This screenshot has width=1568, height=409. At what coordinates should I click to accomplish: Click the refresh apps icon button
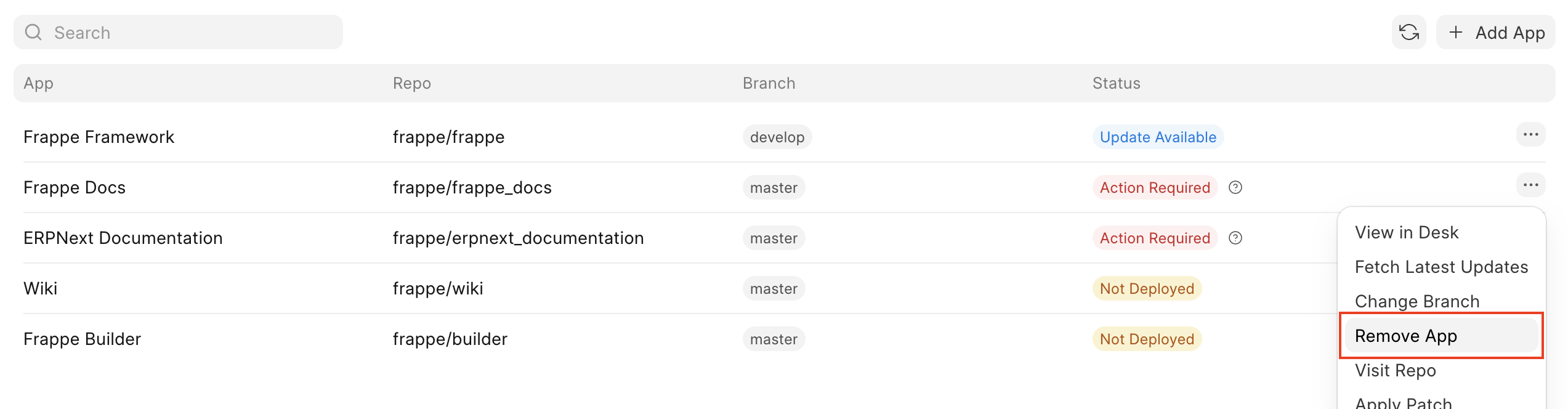tap(1408, 32)
